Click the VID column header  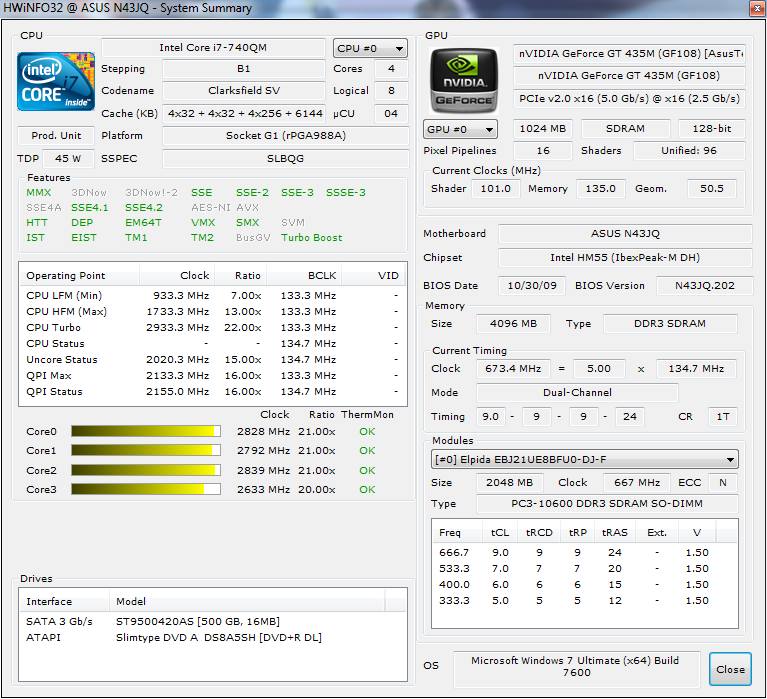pos(373,275)
